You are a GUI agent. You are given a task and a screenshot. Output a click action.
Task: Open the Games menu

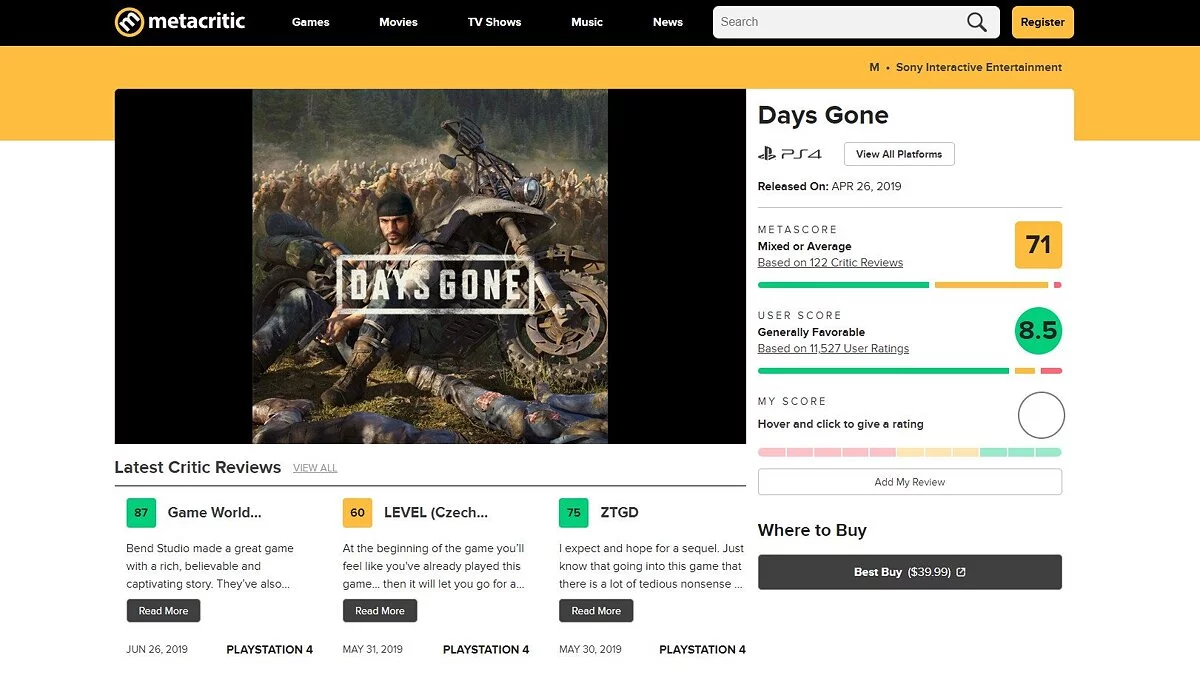[310, 22]
